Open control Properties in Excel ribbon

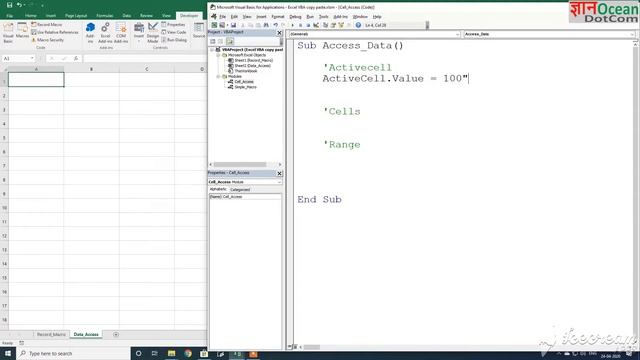click(x=173, y=24)
